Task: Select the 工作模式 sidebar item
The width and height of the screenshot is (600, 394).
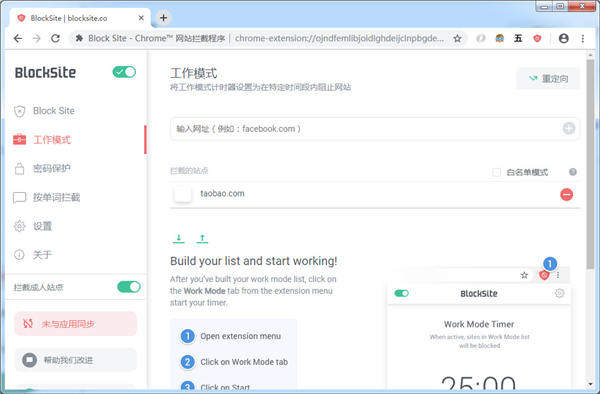Action: (x=52, y=140)
